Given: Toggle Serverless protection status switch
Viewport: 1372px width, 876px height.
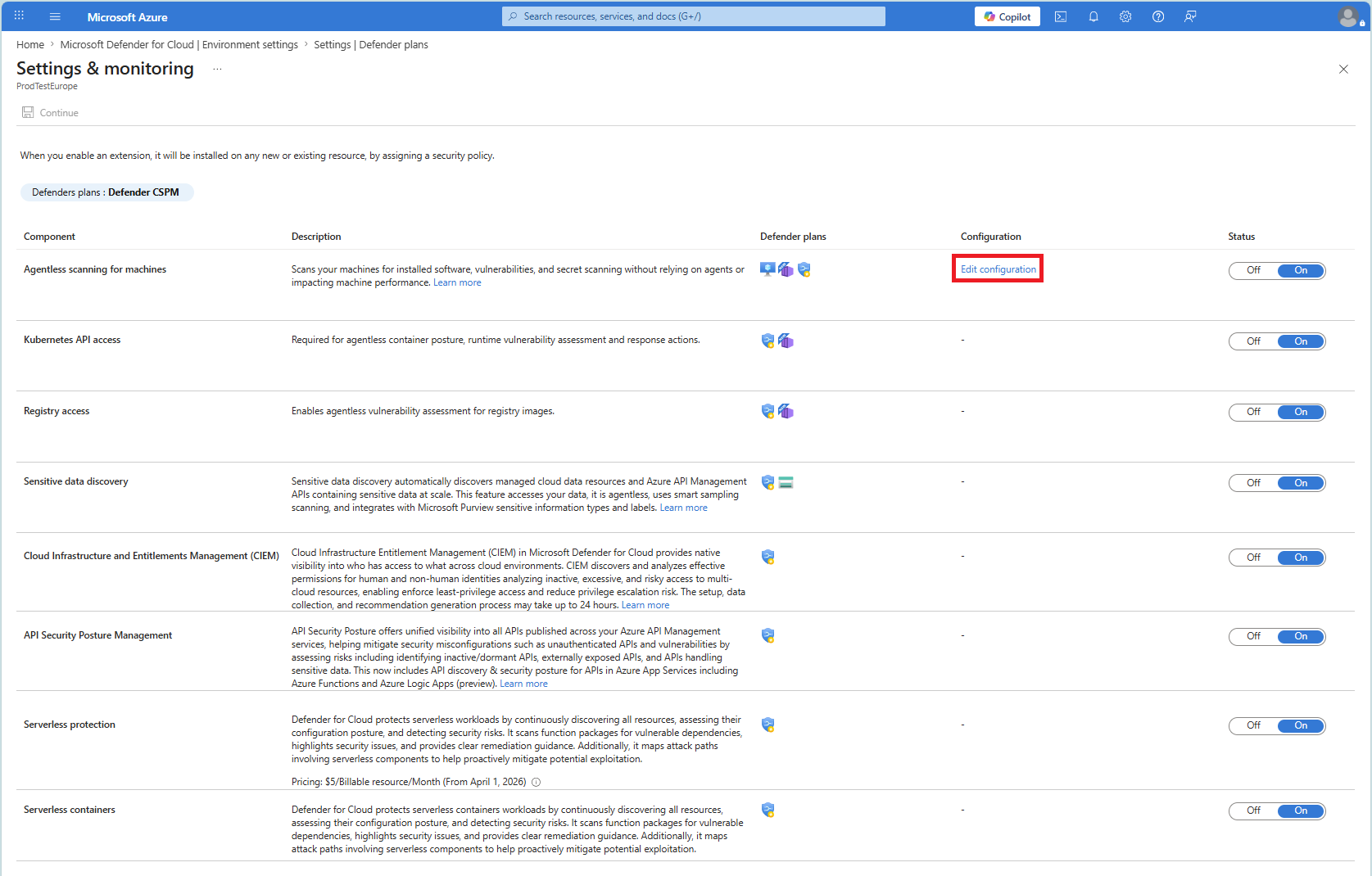Looking at the screenshot, I should 1277,725.
